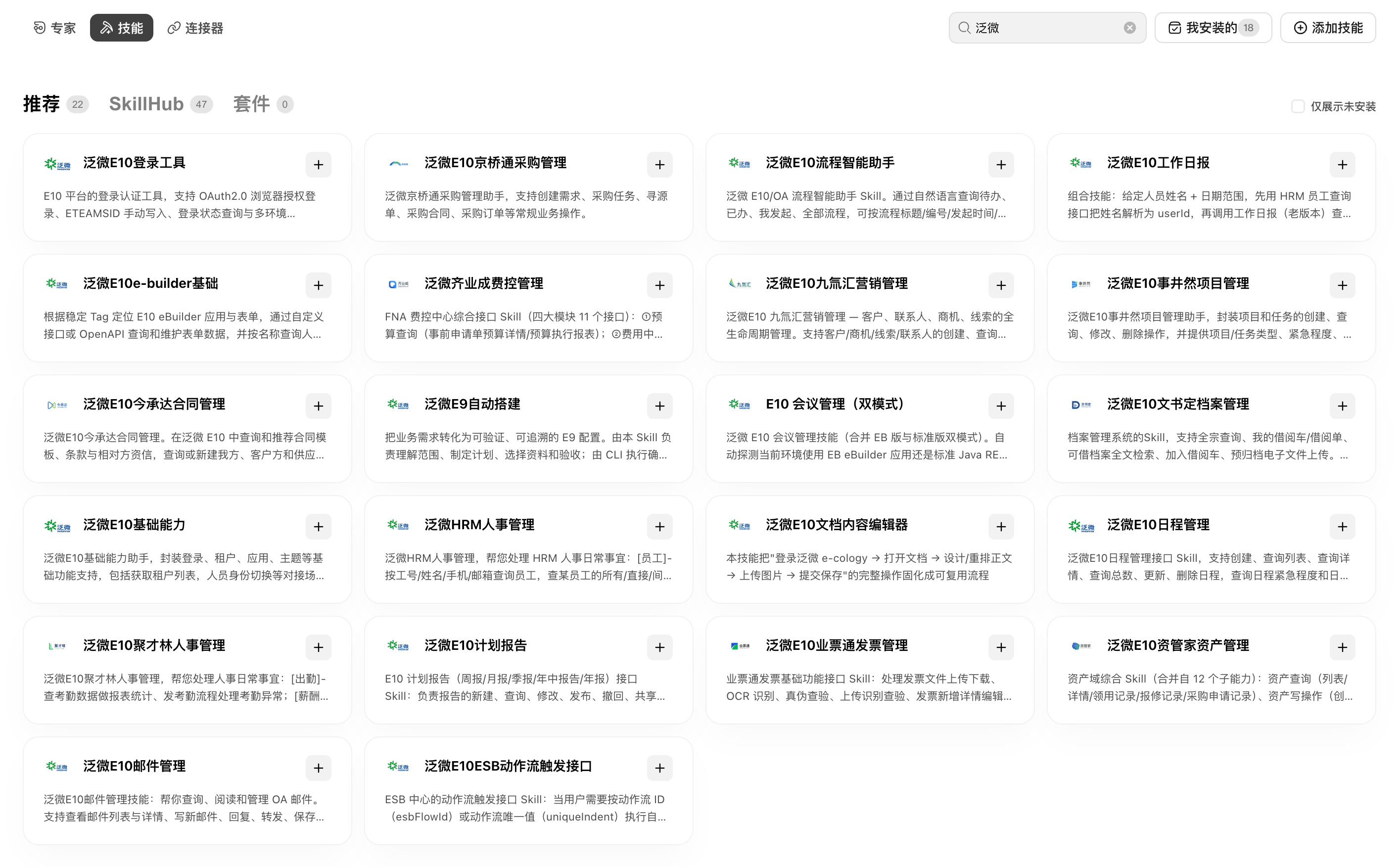Select the 技能 tab
The height and width of the screenshot is (867, 1400).
[122, 28]
